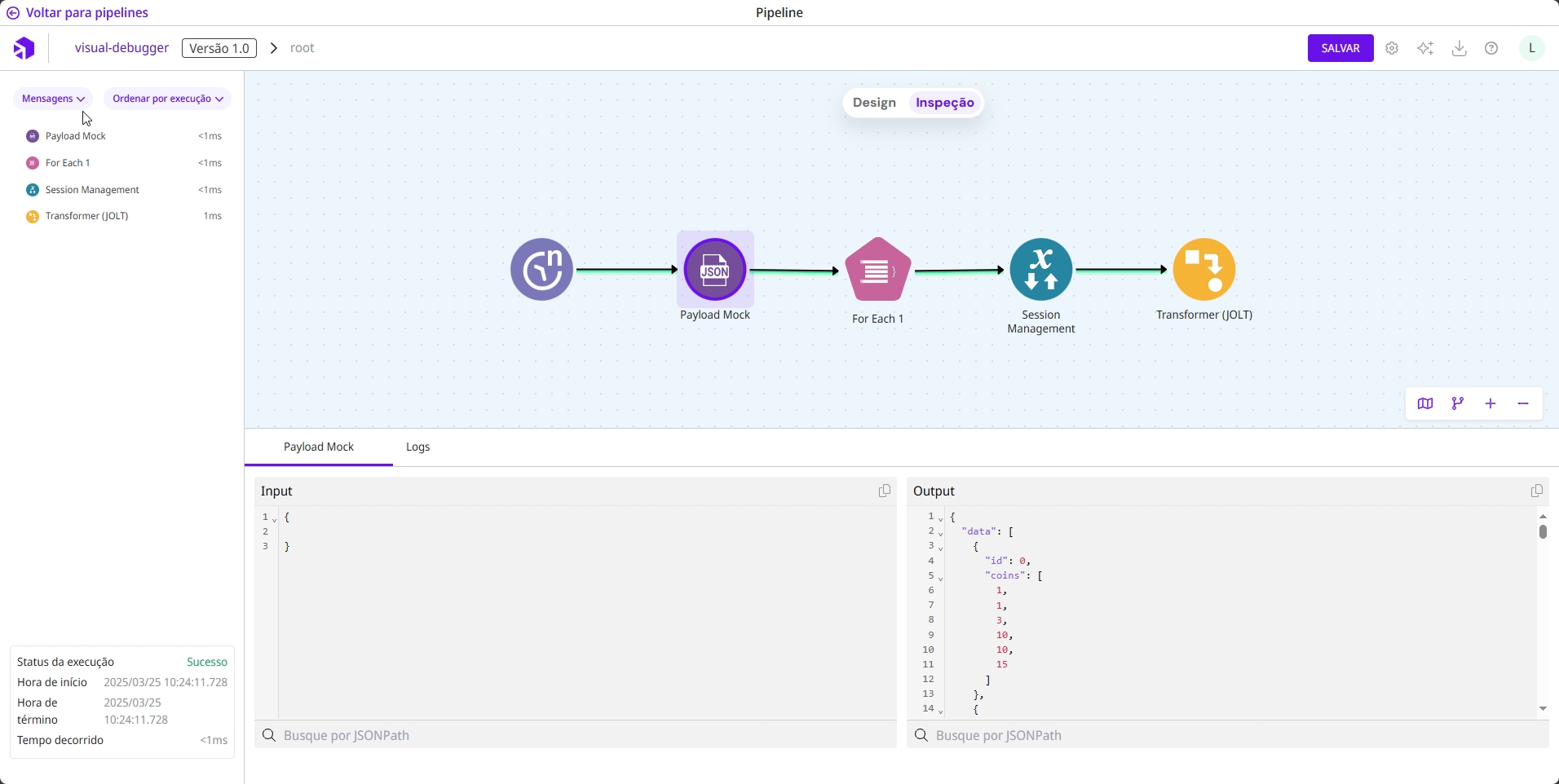Open pipeline settings gear icon
The image size is (1559, 784).
1393,49
